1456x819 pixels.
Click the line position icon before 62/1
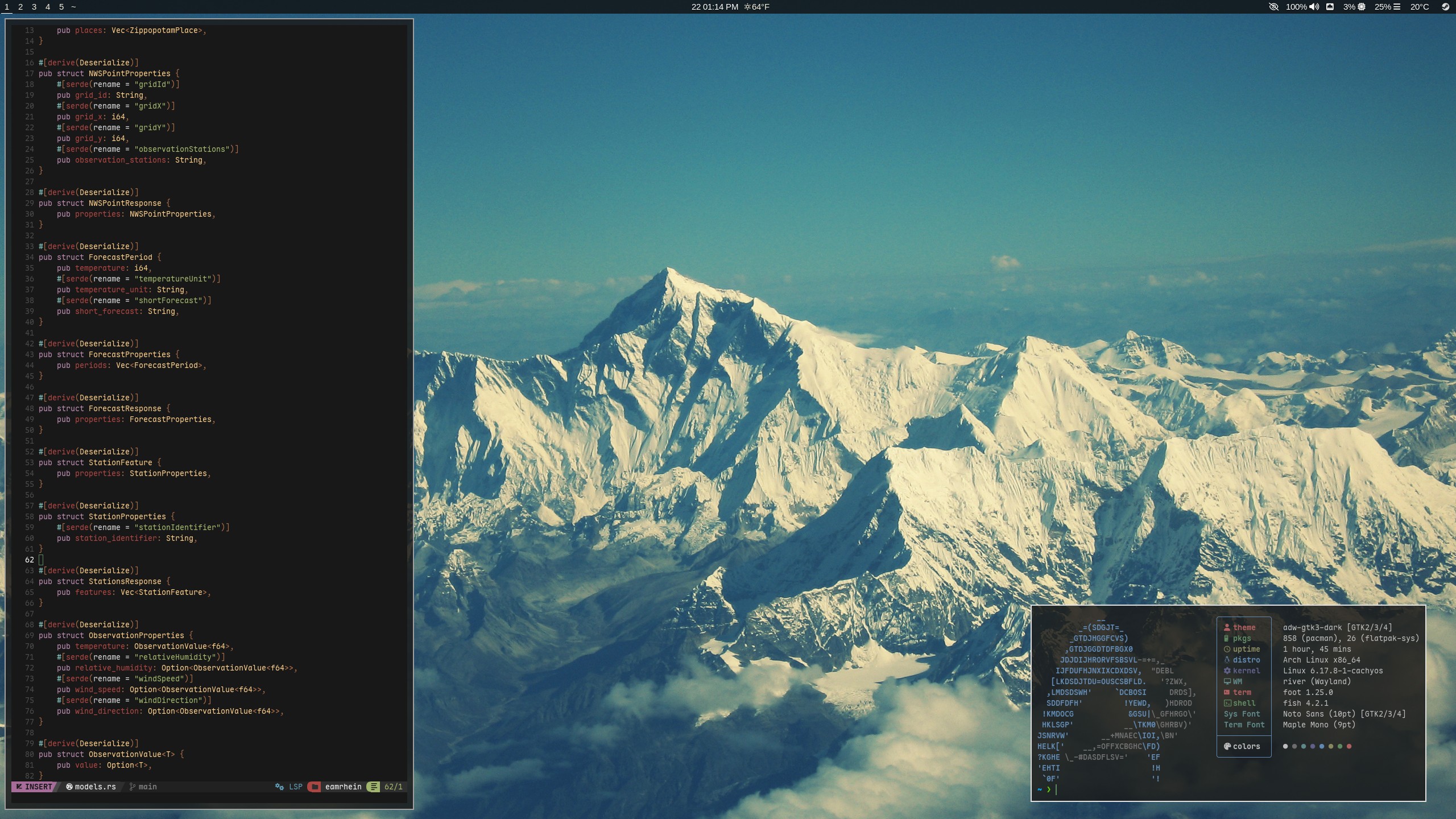[373, 787]
